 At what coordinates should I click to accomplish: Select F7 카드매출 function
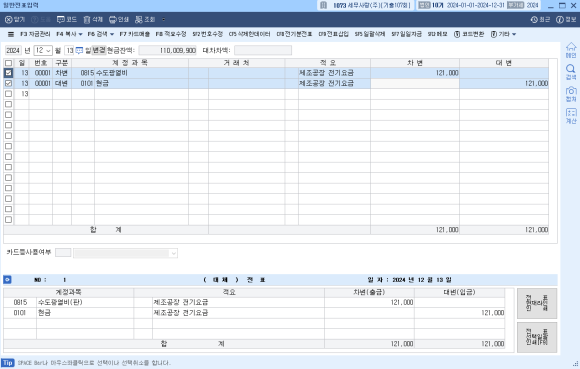tap(135, 34)
